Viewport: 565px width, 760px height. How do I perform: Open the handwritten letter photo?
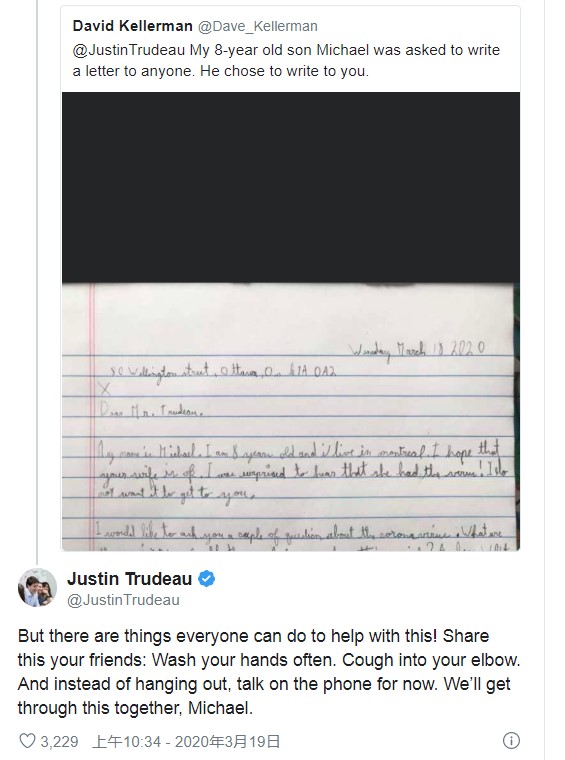[x=291, y=321]
